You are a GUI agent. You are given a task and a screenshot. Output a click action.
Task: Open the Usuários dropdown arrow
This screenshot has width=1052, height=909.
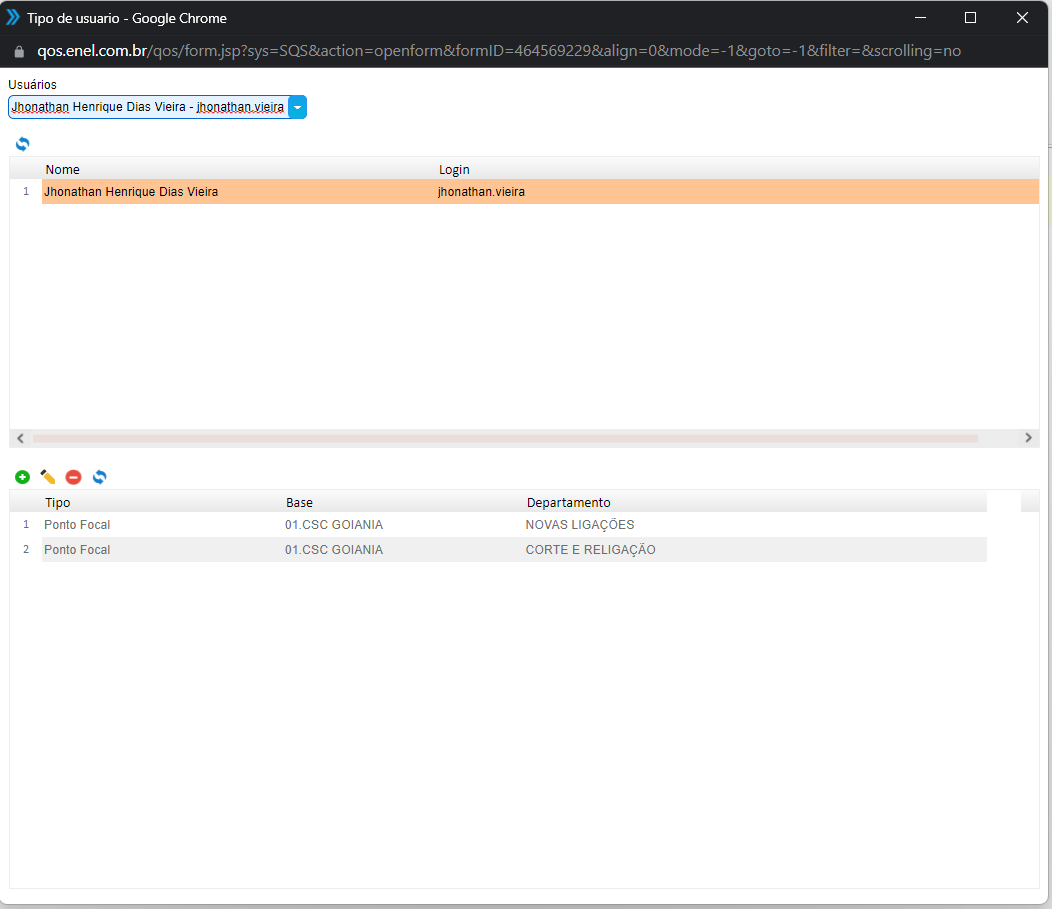tap(297, 107)
